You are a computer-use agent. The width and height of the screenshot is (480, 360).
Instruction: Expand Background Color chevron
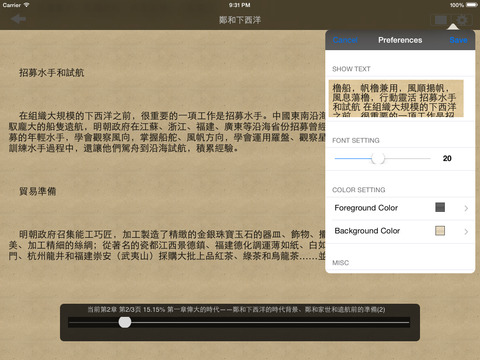point(466,231)
